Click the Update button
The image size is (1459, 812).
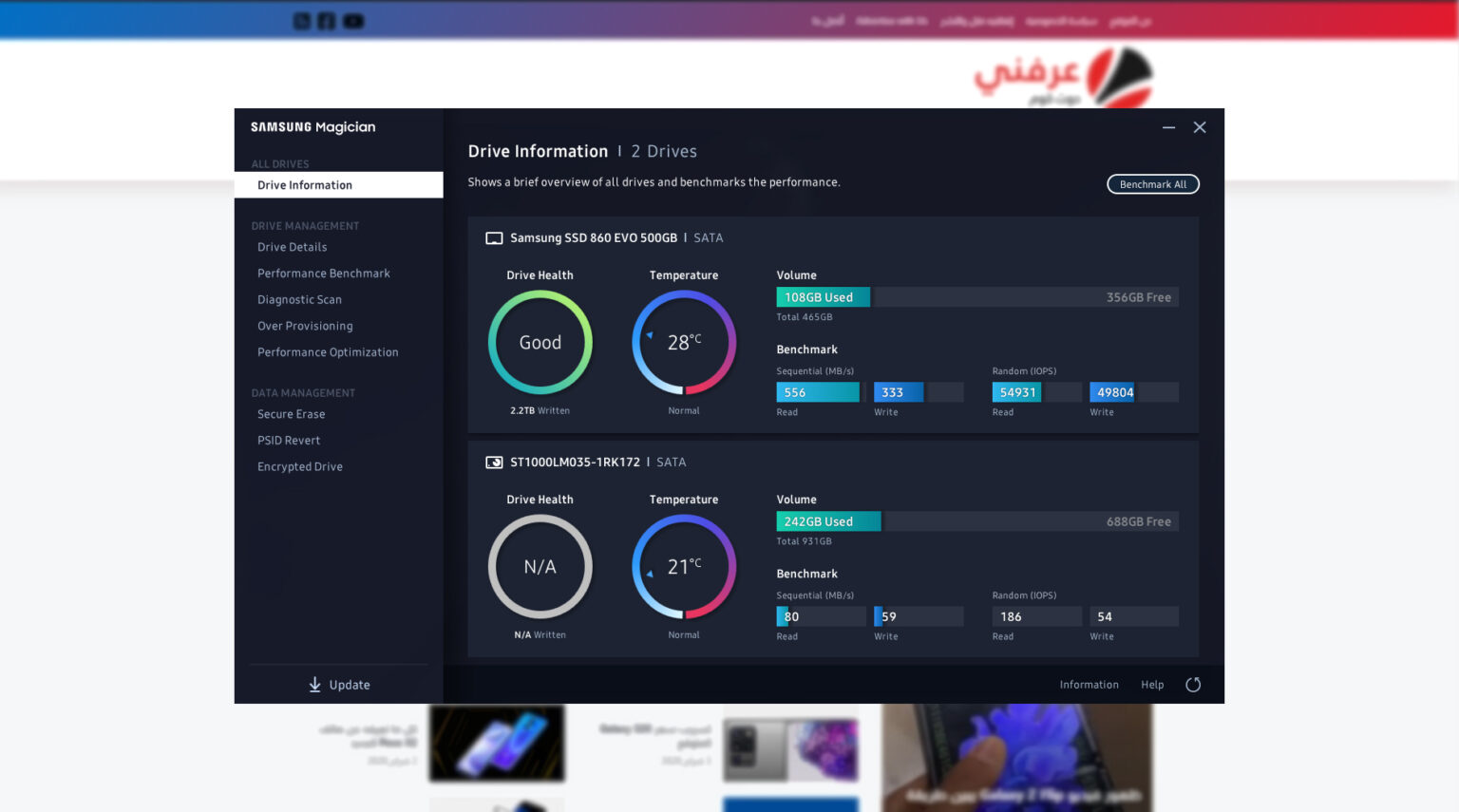pyautogui.click(x=339, y=685)
